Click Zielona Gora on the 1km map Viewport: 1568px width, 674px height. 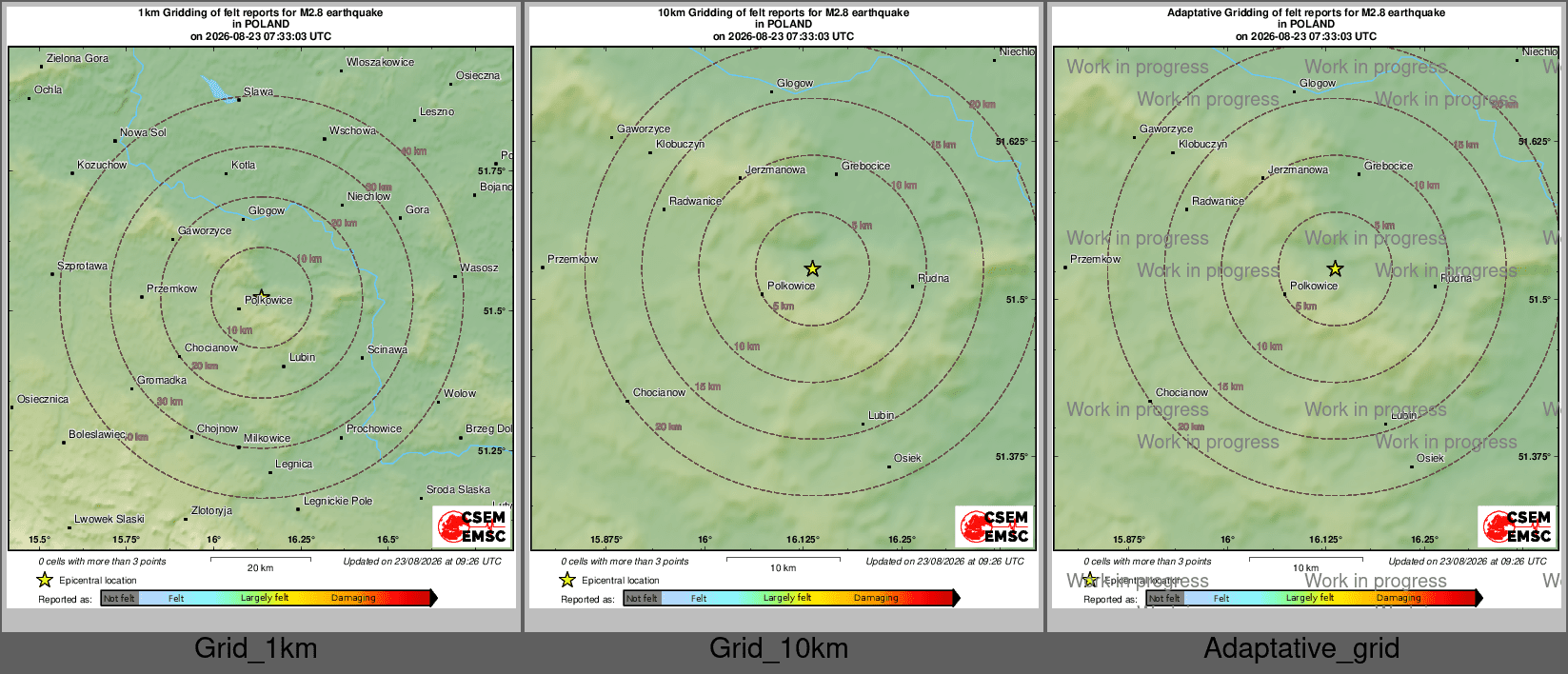(77, 58)
